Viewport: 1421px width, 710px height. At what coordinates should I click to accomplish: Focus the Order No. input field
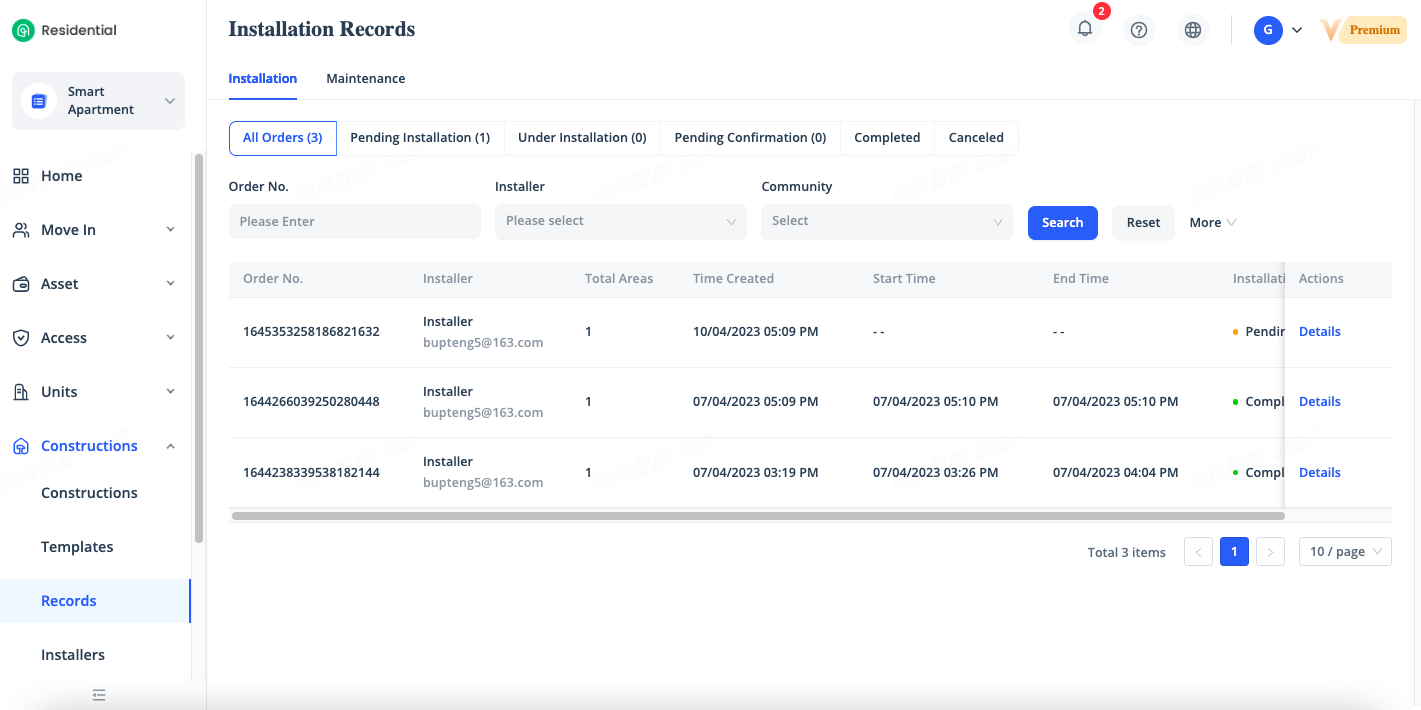[x=354, y=222]
